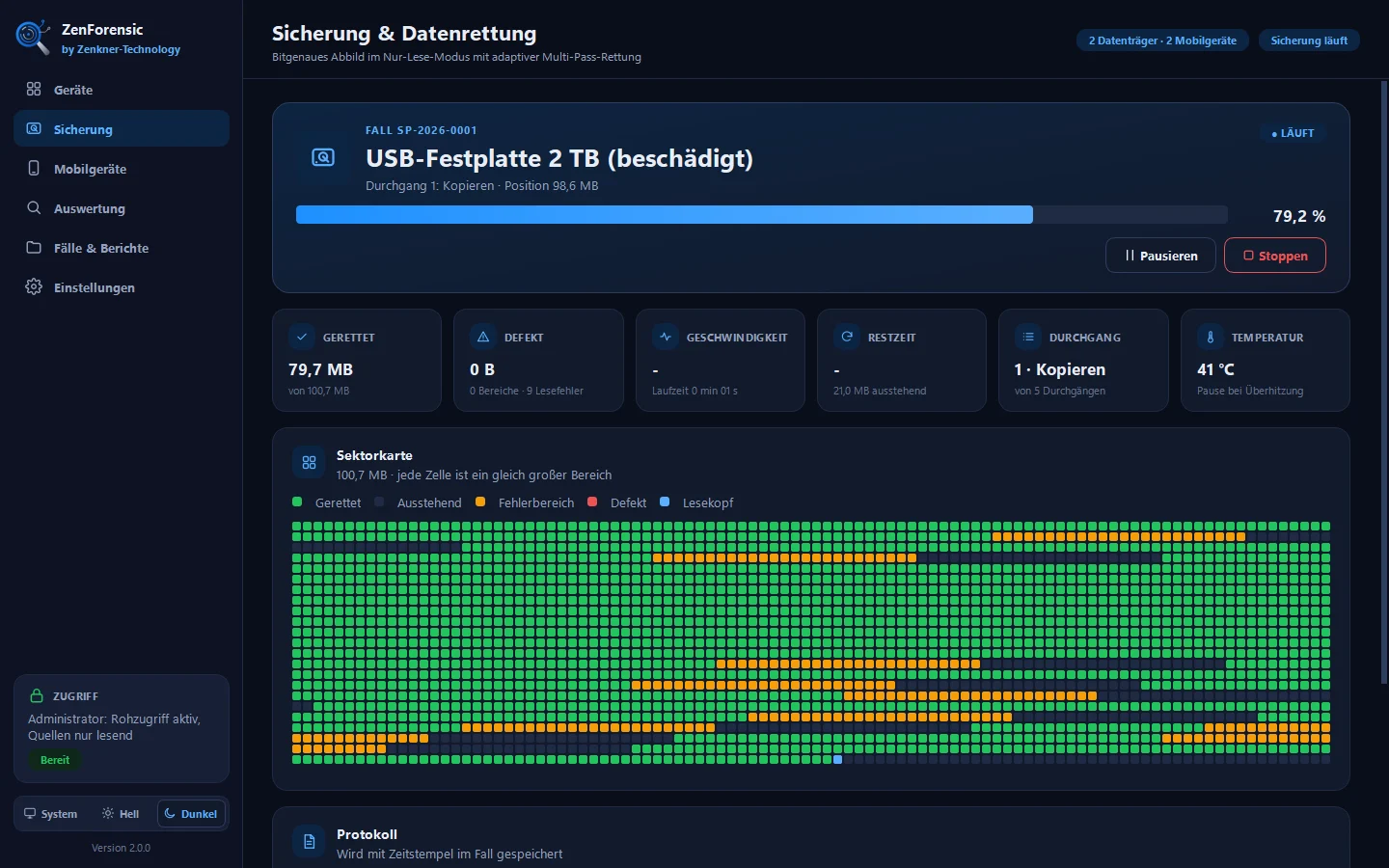Click the blue read-head cell in sector map
The height and width of the screenshot is (868, 1389).
point(837,760)
